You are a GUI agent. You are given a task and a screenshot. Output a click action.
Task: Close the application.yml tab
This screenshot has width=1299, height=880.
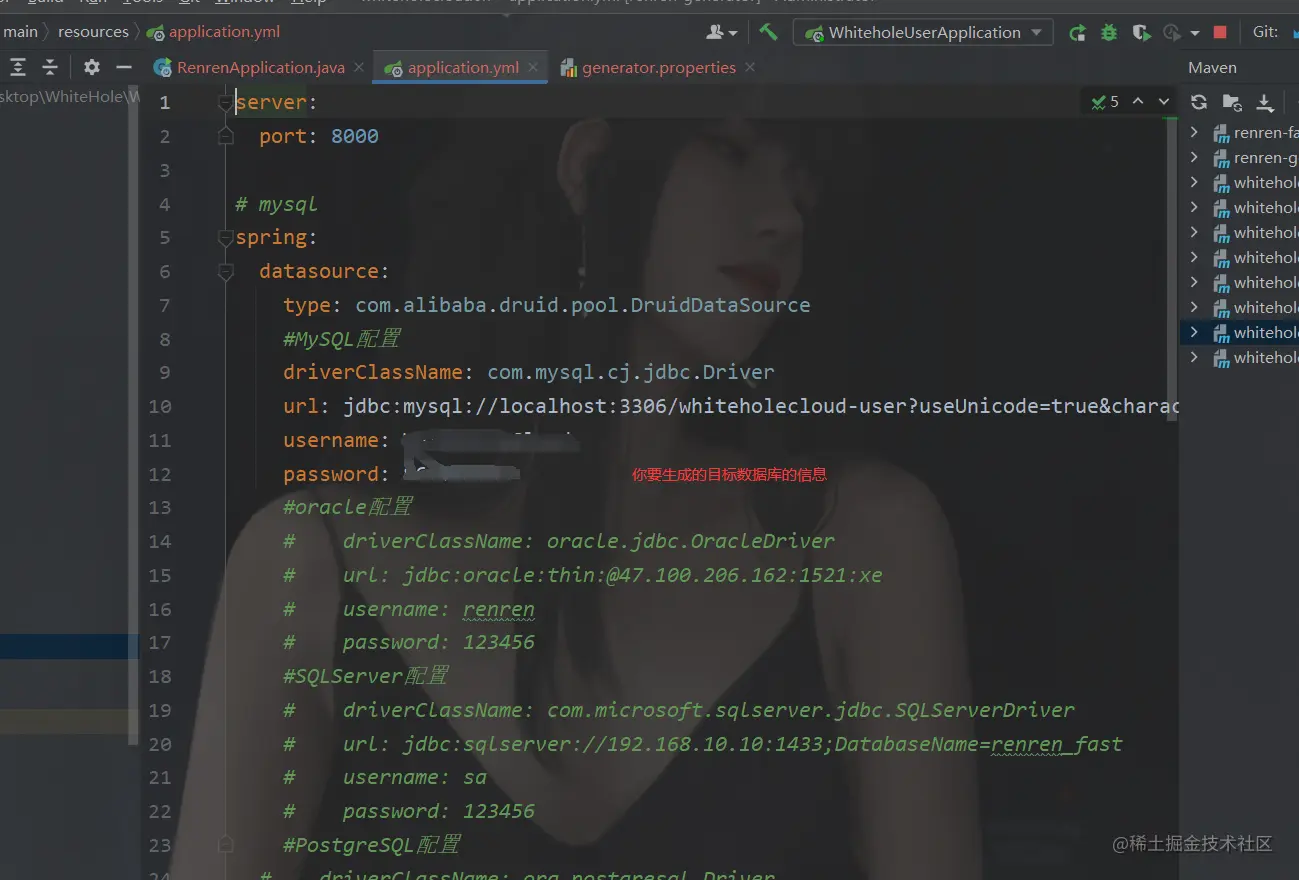pyautogui.click(x=533, y=67)
